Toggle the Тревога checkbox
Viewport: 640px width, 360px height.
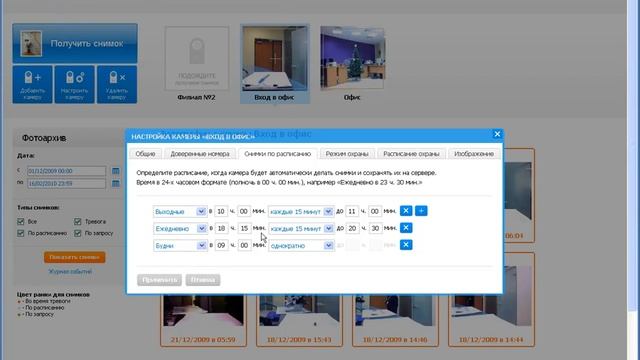78,221
